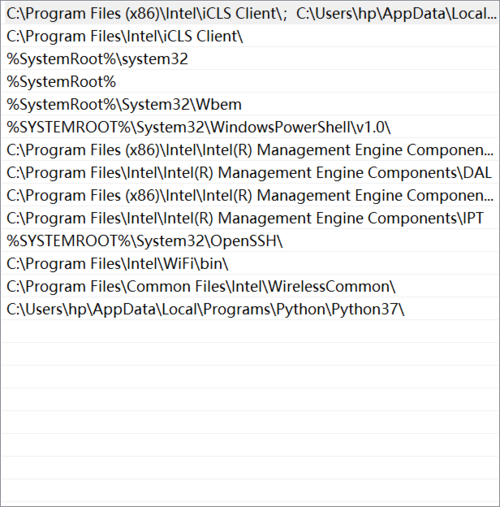Screen dimensions: 500x507
Task: Click the 'DAL' text at end of path
Action: pyautogui.click(x=478, y=173)
